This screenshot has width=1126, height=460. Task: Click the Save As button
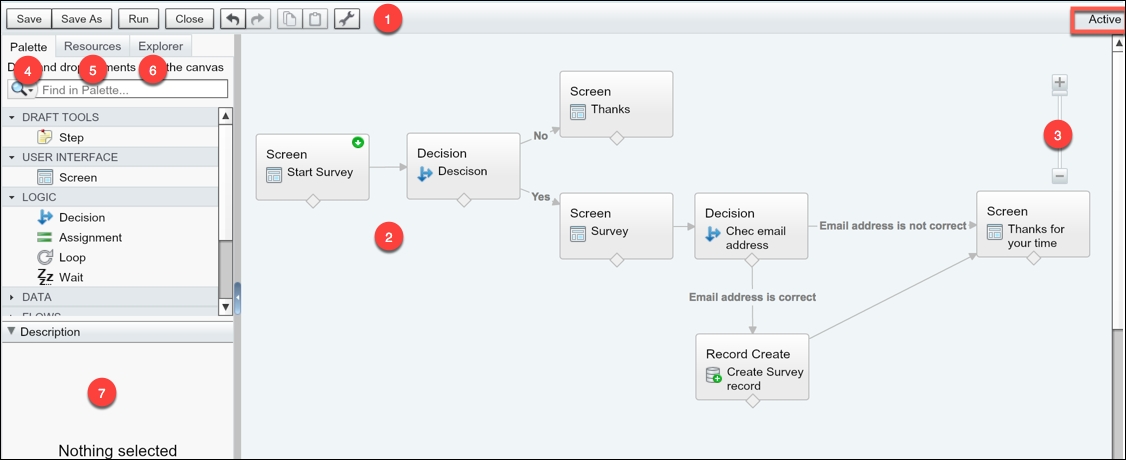(x=82, y=19)
